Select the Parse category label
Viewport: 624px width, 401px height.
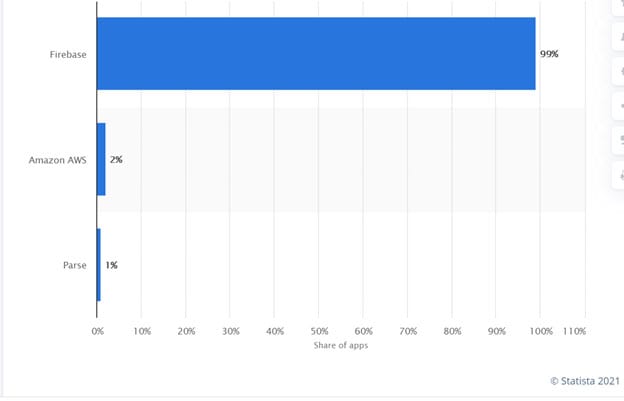point(75,265)
